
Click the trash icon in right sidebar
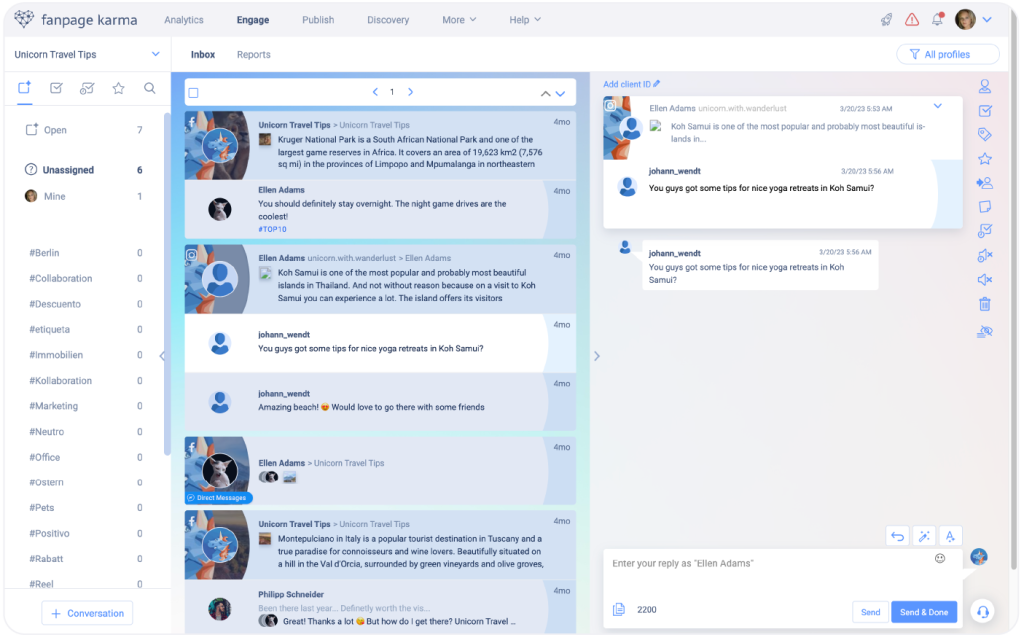click(984, 305)
